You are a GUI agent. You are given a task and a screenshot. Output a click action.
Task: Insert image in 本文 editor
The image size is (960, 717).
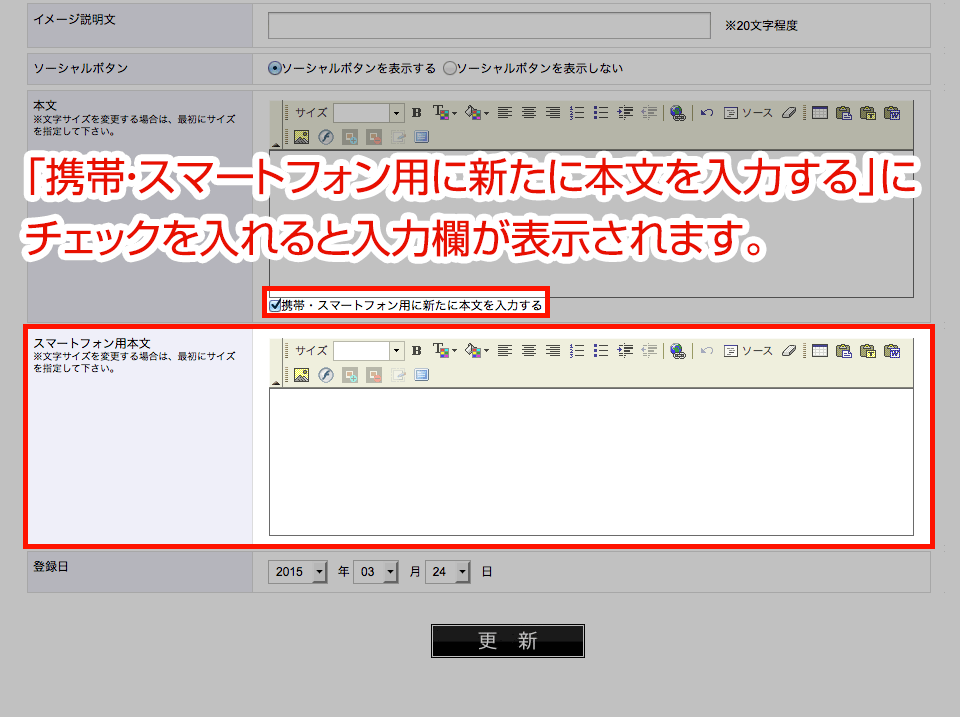tap(301, 137)
